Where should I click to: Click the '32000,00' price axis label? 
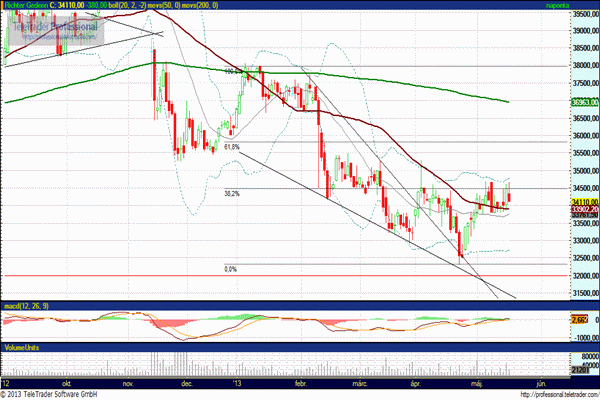[585, 276]
